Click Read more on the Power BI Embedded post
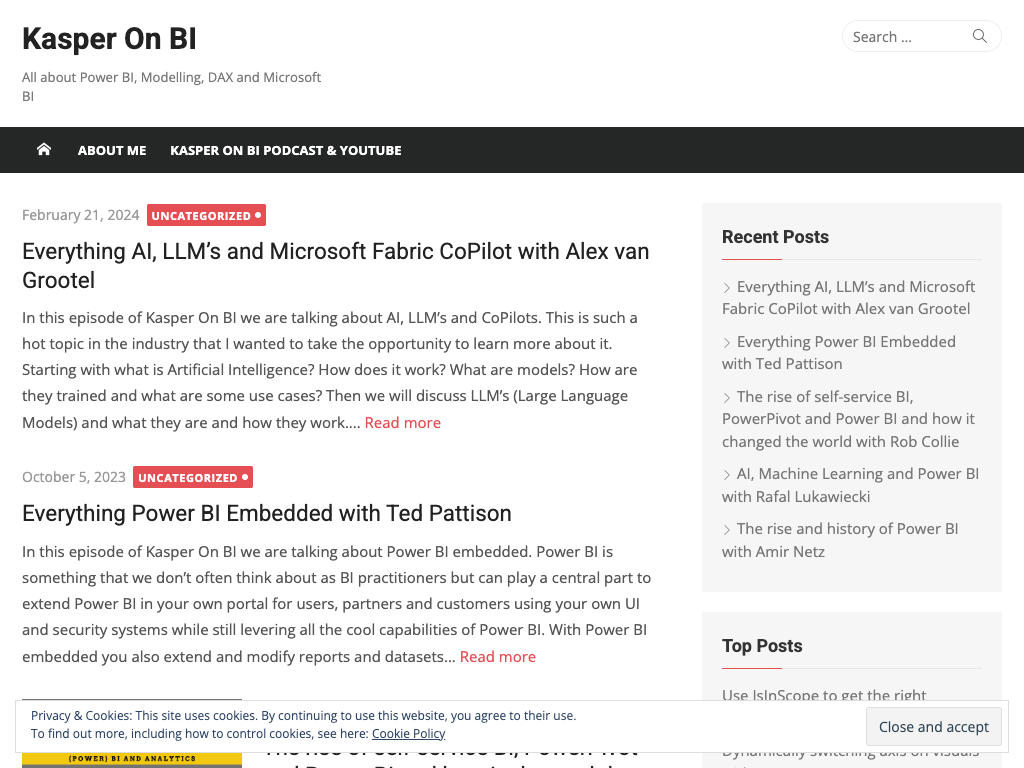 click(x=497, y=656)
